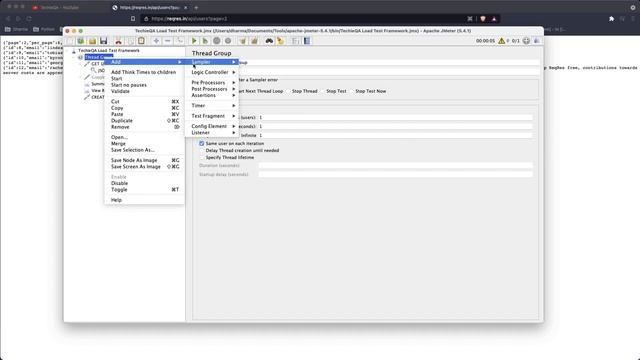Screen dimensions: 640x360
Task: Expand the Timer submenu
Action: click(212, 106)
